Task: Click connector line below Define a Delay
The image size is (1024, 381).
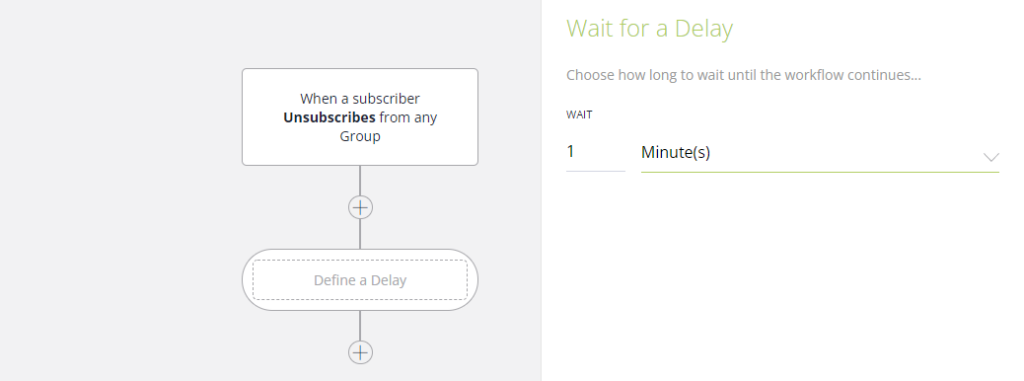Action: tap(360, 325)
